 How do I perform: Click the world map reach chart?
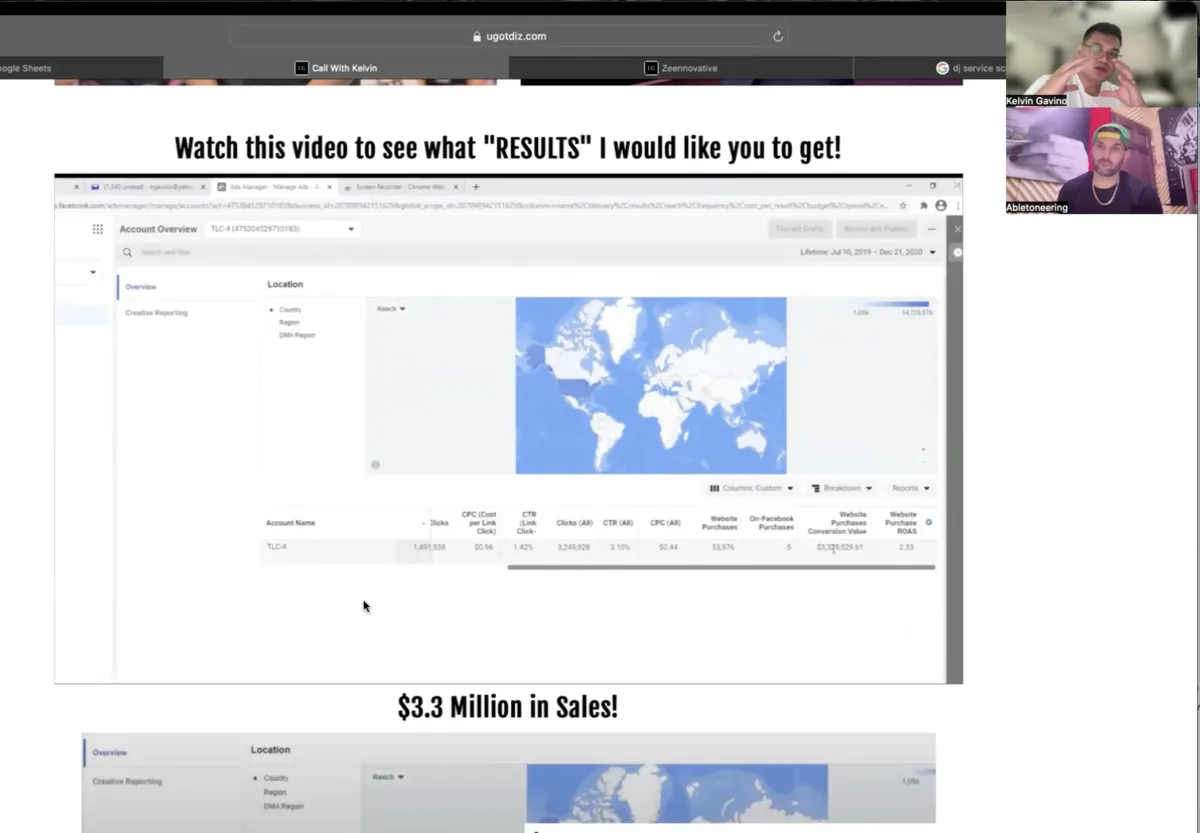651,385
